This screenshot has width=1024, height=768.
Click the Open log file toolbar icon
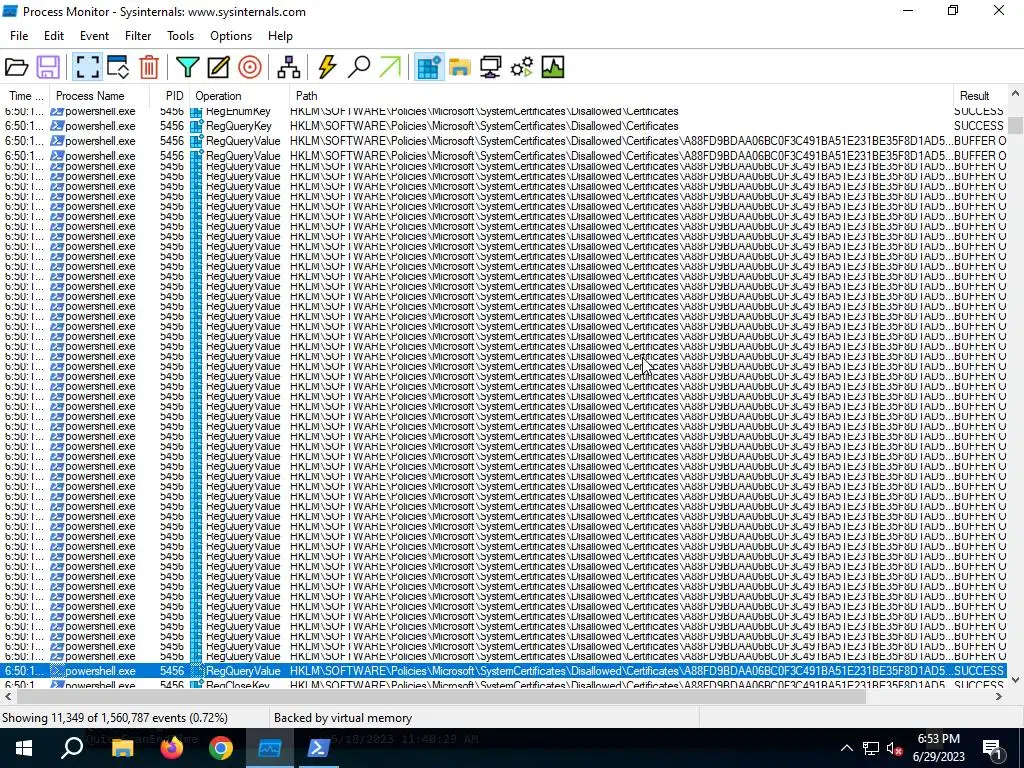(x=16, y=67)
